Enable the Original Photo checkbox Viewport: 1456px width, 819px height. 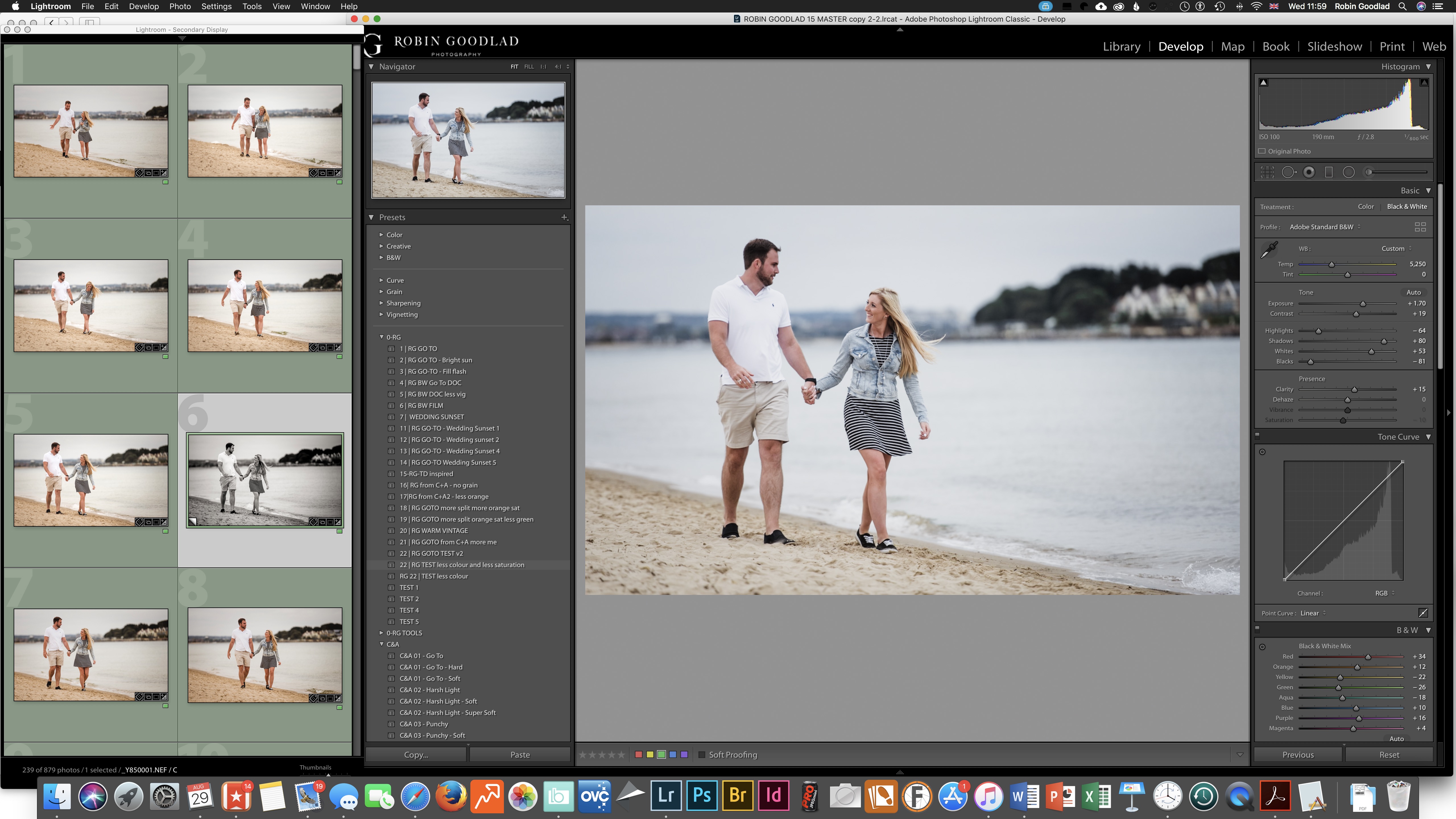point(1262,152)
